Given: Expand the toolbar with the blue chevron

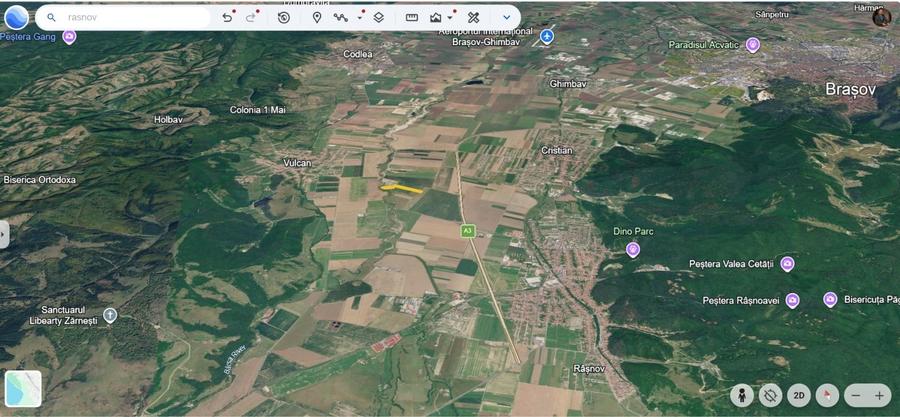Looking at the screenshot, I should tap(506, 18).
